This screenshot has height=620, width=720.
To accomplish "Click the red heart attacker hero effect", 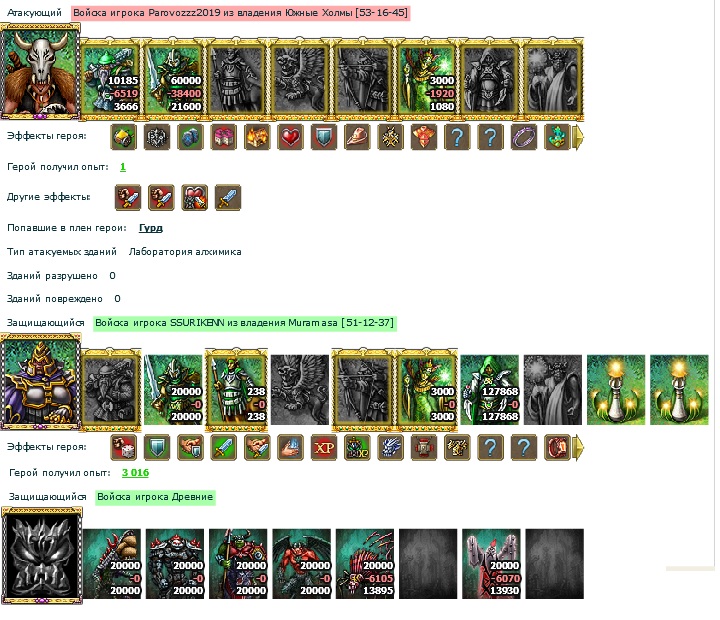I will click(290, 137).
